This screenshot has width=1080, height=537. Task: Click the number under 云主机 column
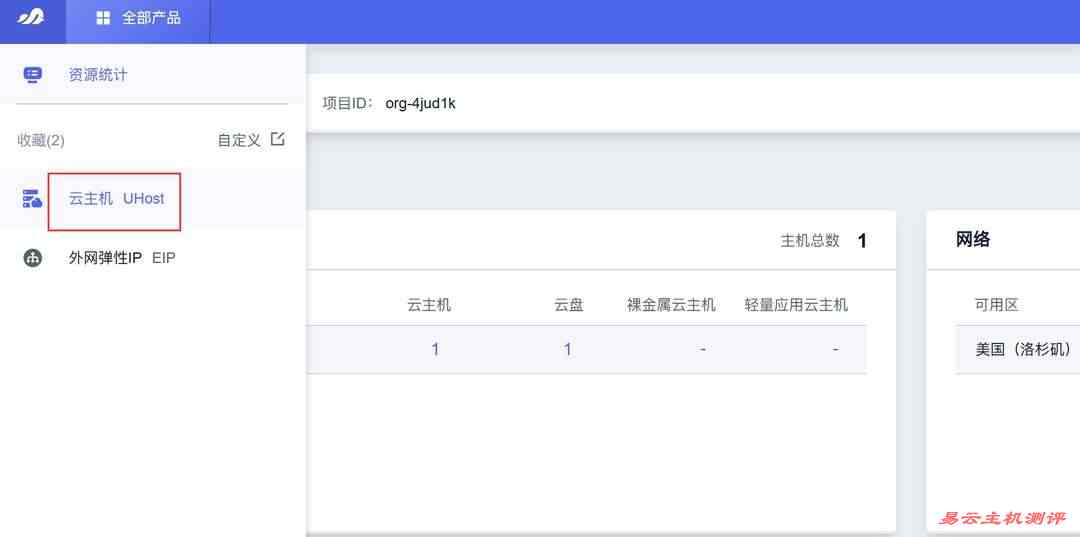click(x=435, y=349)
